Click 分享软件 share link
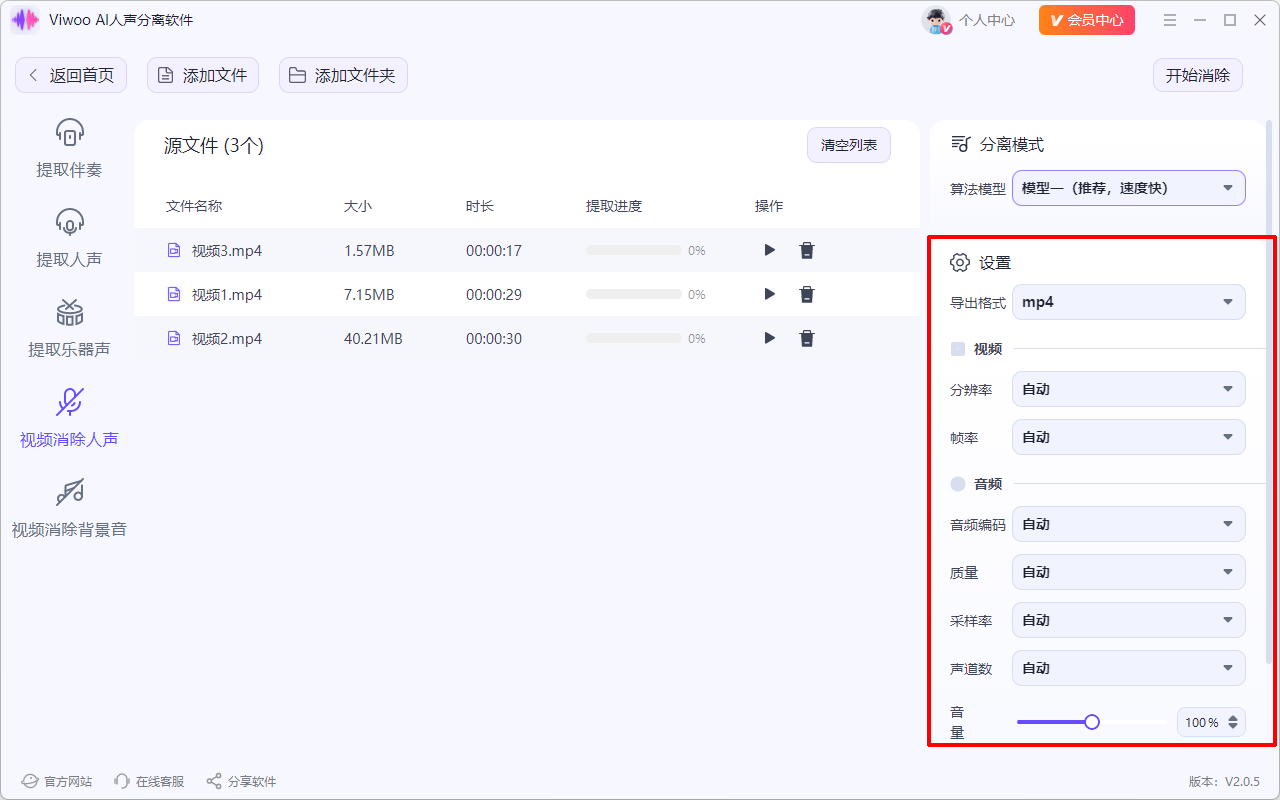Viewport: 1280px width, 800px height. pyautogui.click(x=241, y=781)
